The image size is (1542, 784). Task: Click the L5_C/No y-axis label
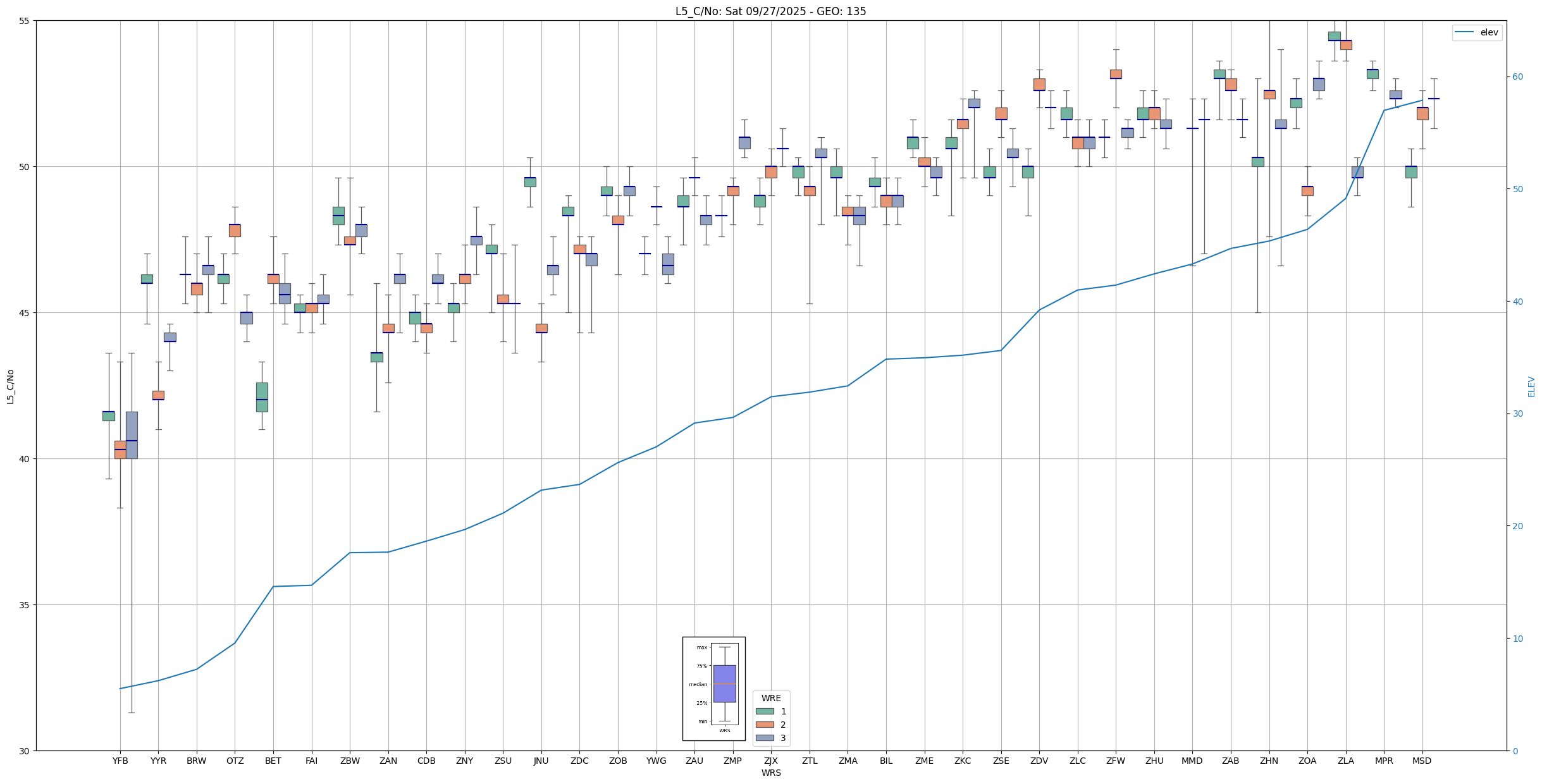[10, 387]
